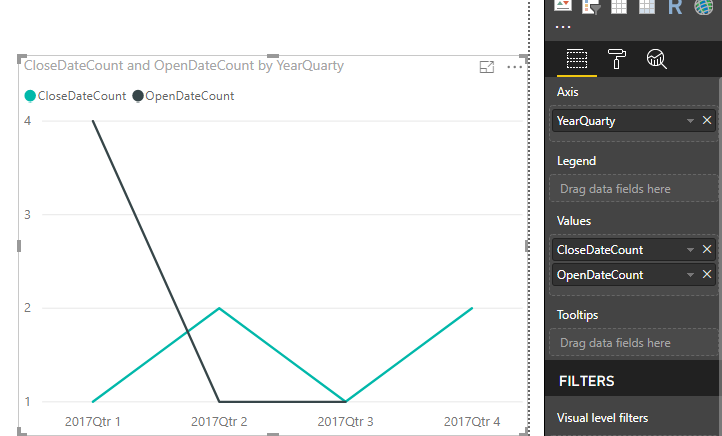Open Focus mode on the chart
The height and width of the screenshot is (436, 722).
487,67
